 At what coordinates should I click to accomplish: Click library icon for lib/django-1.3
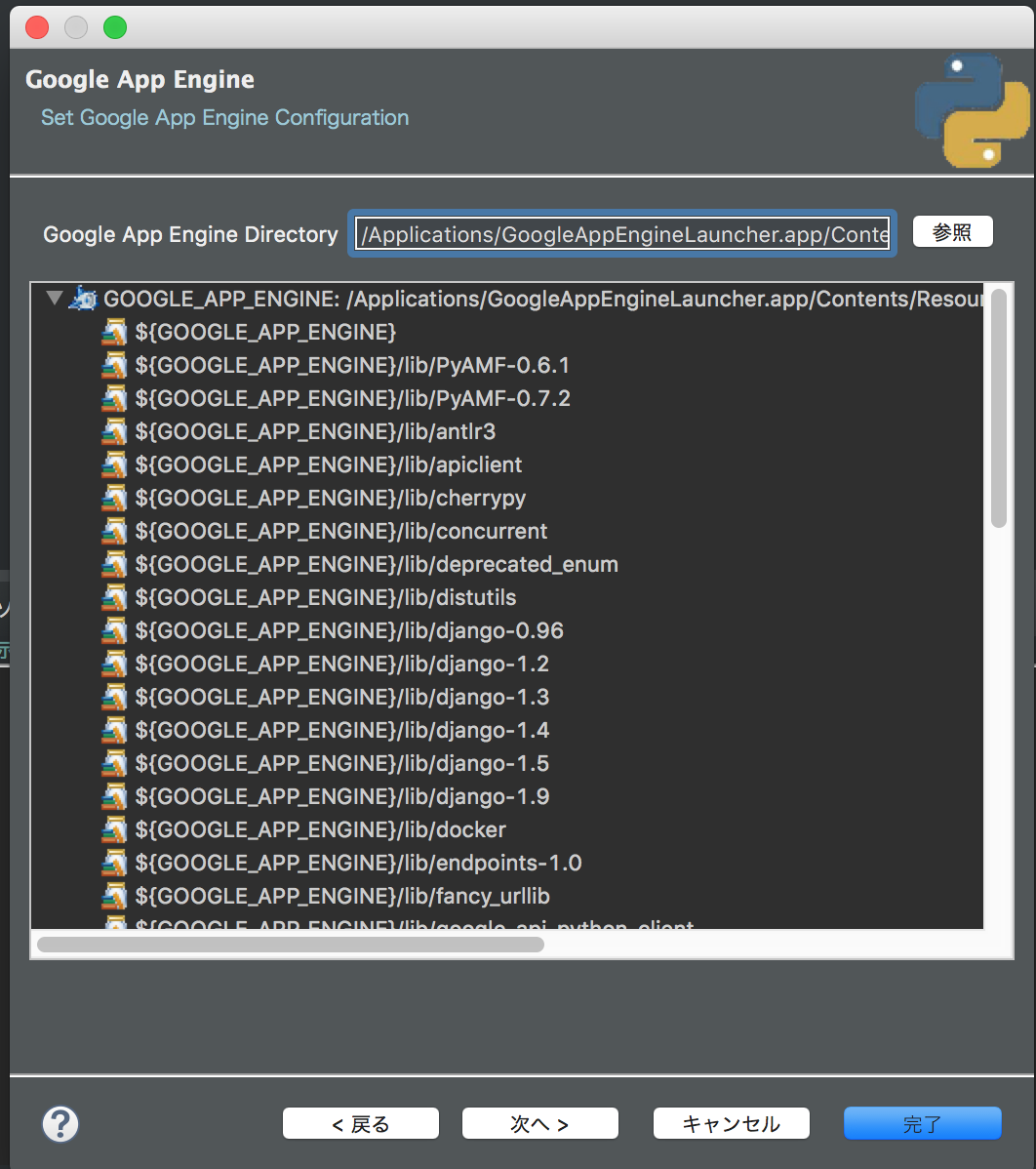(114, 697)
